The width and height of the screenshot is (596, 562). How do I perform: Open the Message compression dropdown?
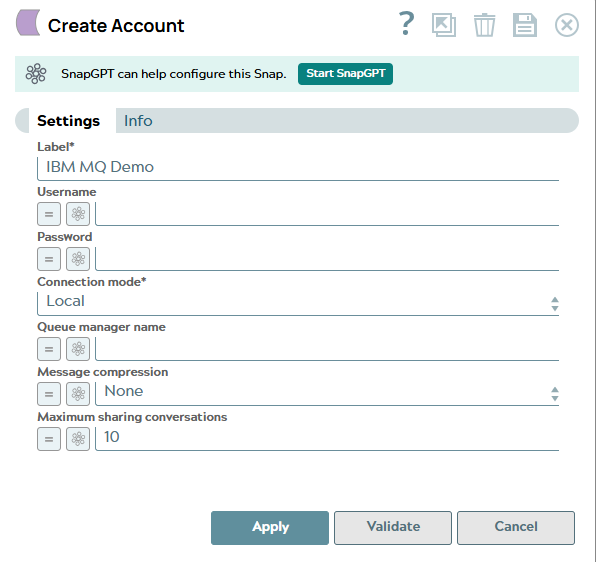pos(327,394)
